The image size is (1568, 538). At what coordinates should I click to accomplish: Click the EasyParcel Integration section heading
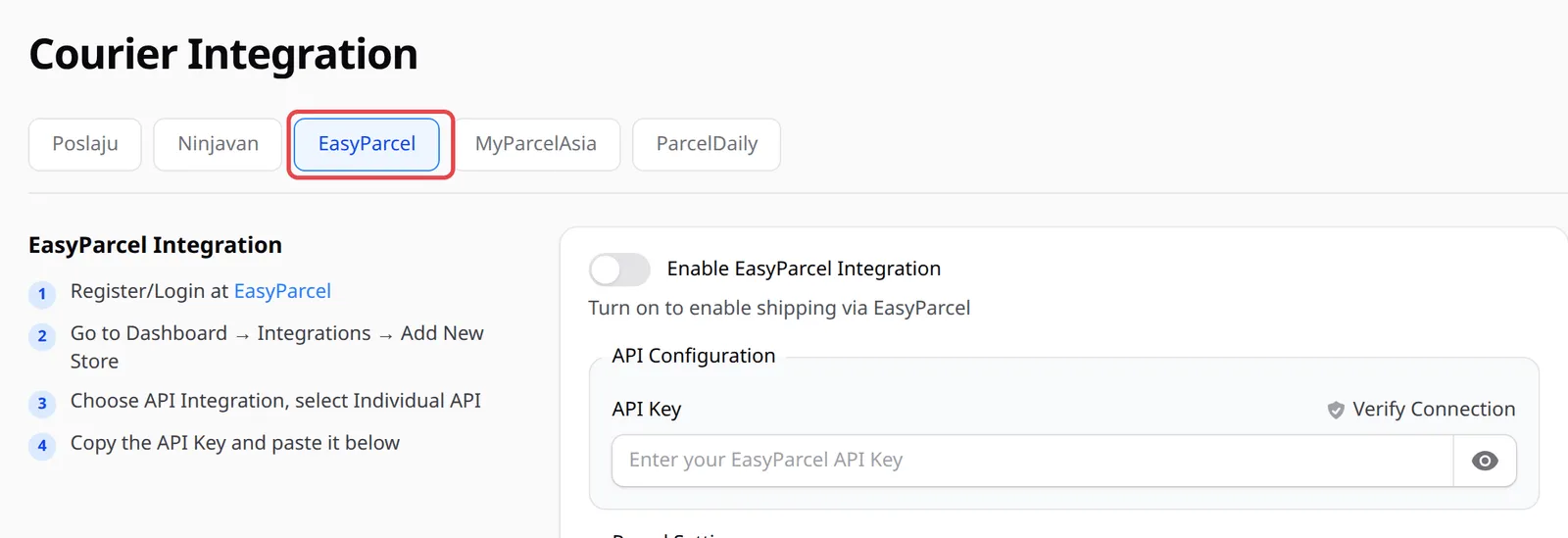point(155,245)
